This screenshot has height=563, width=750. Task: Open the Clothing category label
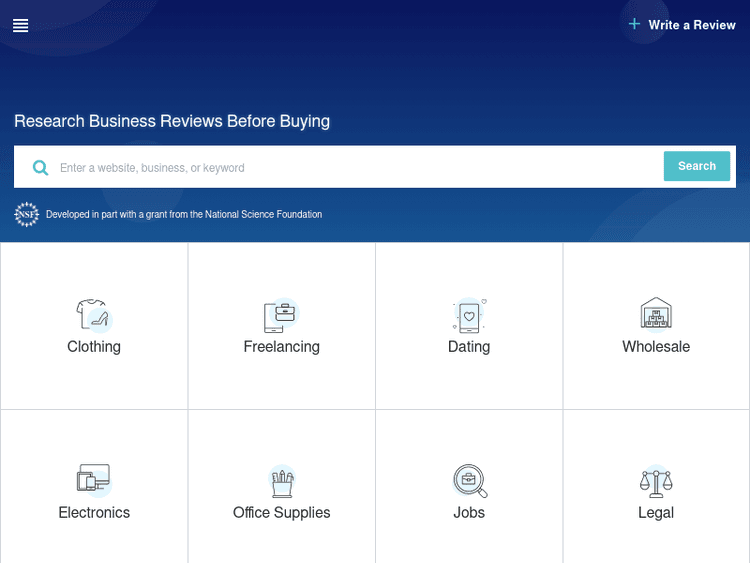point(94,347)
